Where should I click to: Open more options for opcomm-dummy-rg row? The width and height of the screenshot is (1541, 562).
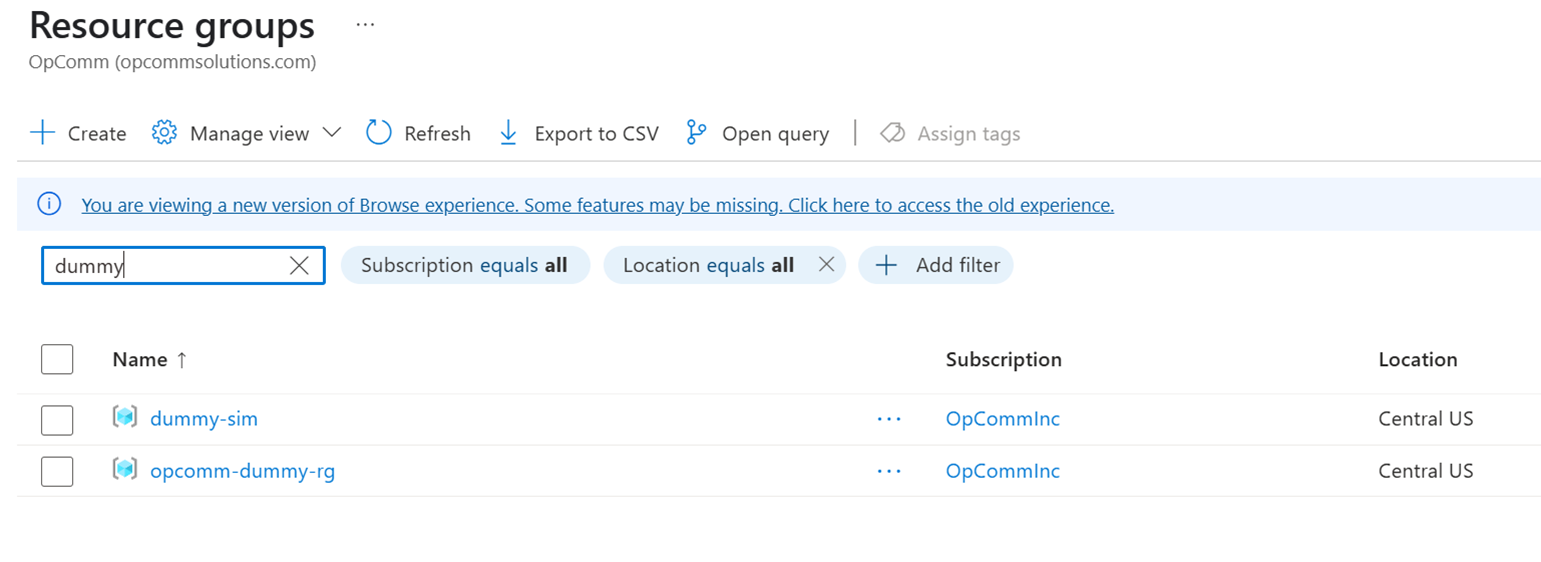[x=889, y=471]
